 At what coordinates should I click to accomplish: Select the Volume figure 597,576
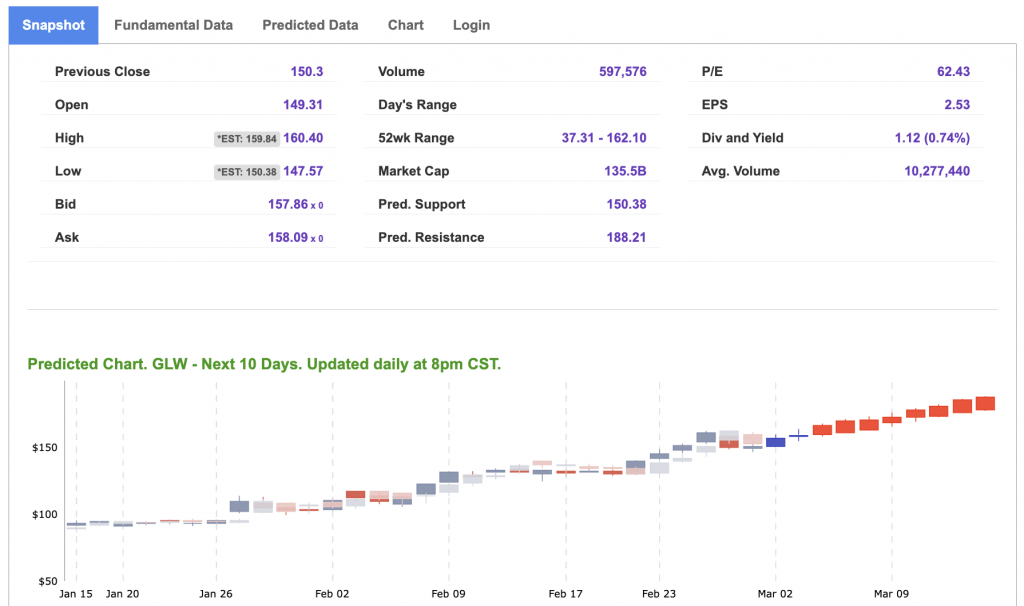click(622, 72)
